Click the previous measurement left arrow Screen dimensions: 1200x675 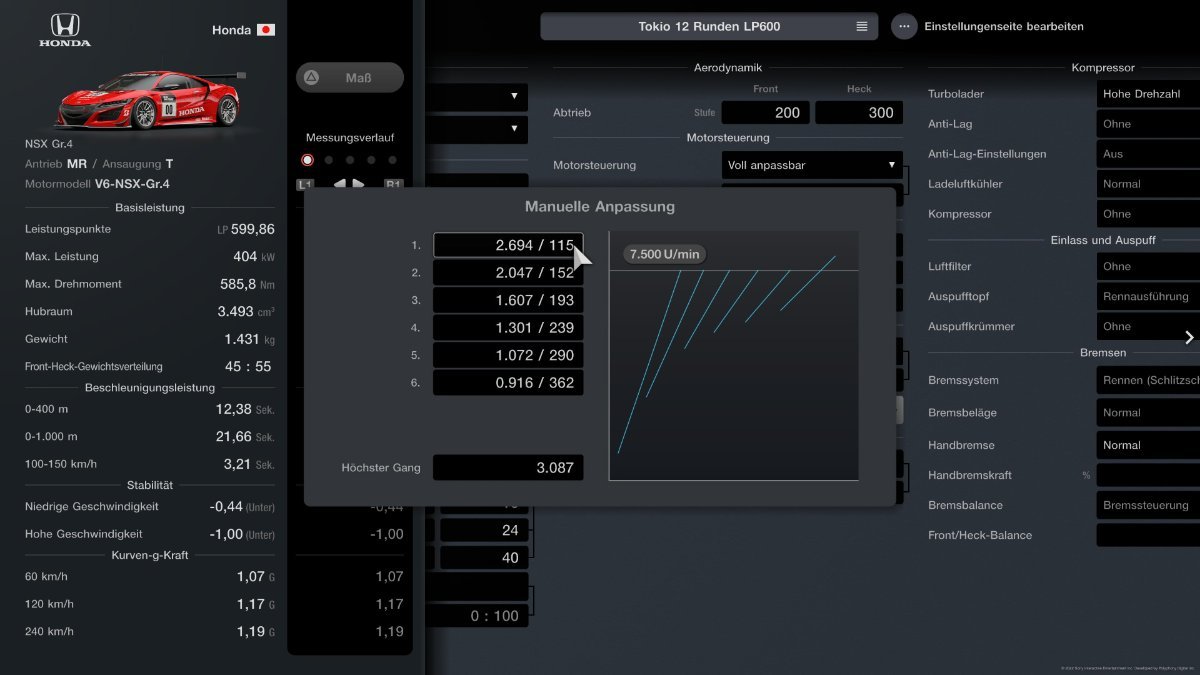coord(339,184)
